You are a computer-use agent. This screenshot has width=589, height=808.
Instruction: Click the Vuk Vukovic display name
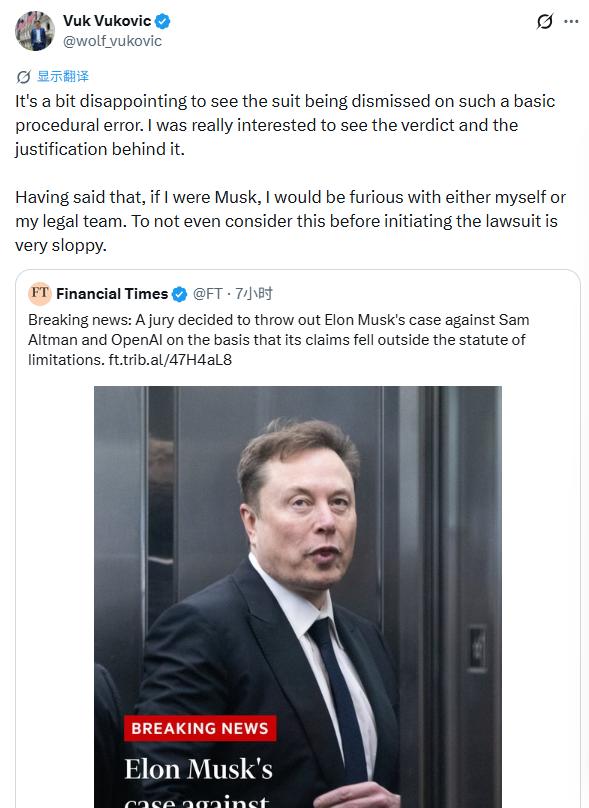107,21
